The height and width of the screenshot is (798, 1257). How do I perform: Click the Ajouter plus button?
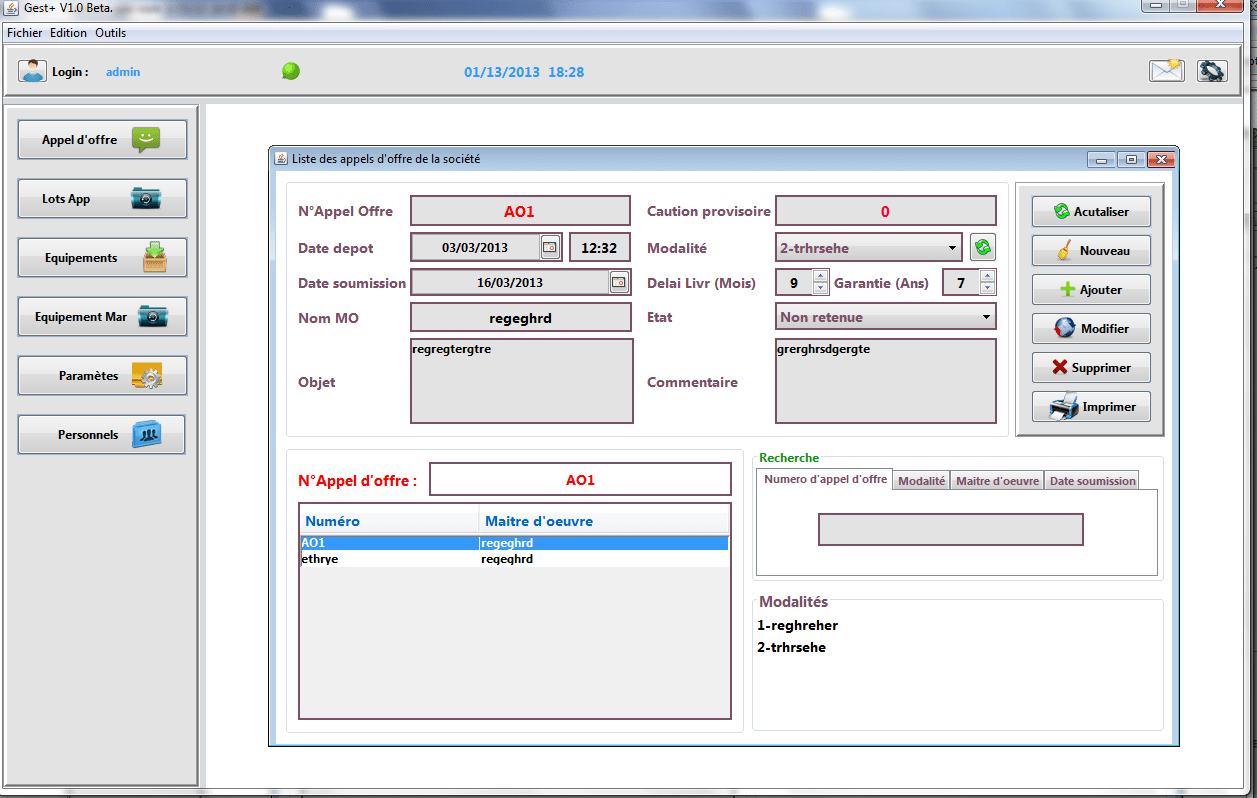click(x=1091, y=290)
